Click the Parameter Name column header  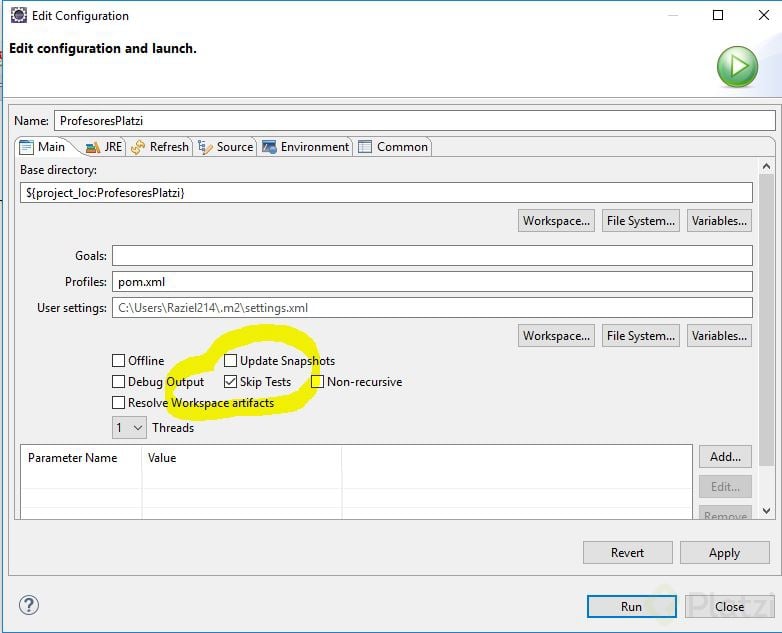pos(81,458)
